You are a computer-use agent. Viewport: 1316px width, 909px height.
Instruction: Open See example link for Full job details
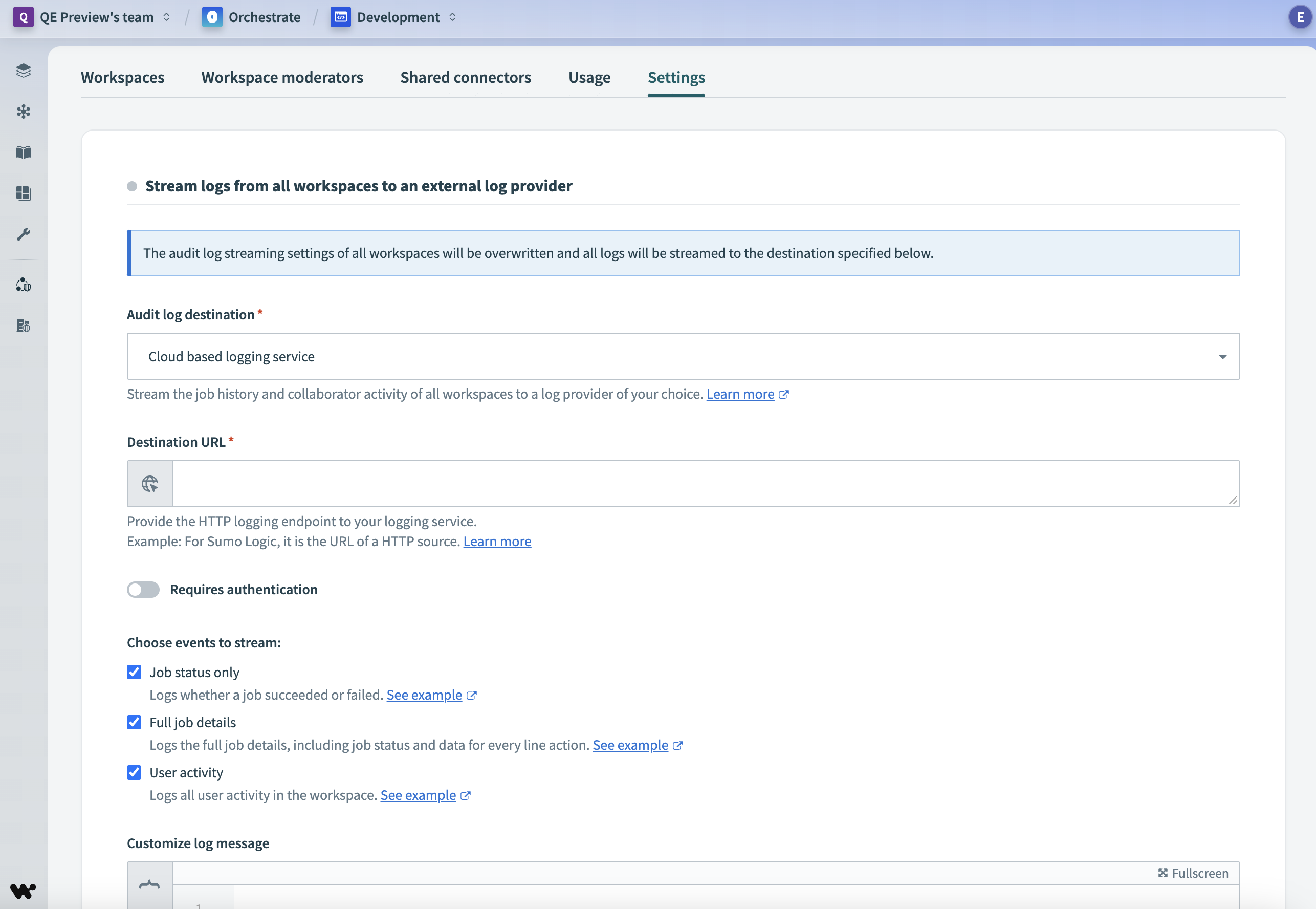(630, 745)
